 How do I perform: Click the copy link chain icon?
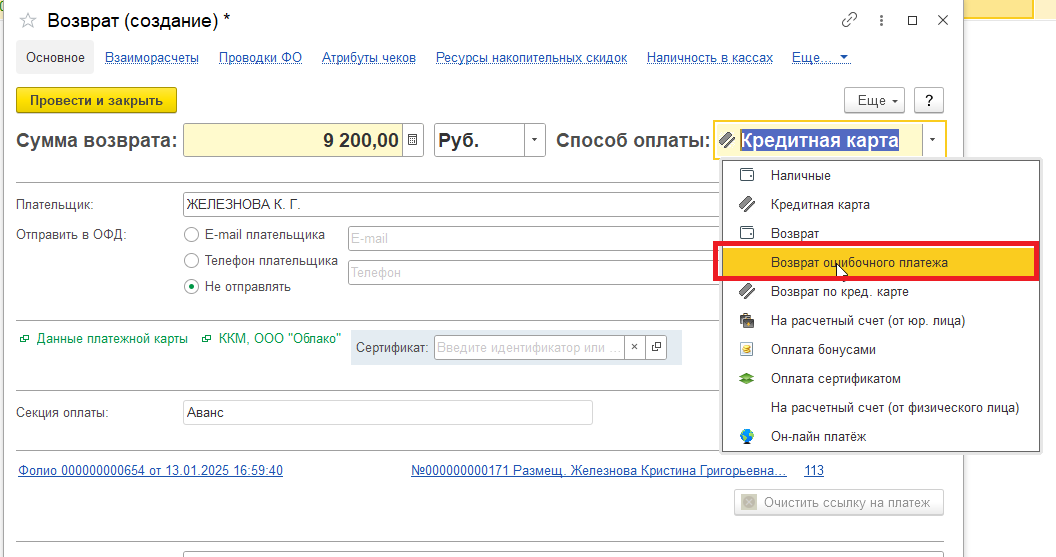pyautogui.click(x=850, y=20)
